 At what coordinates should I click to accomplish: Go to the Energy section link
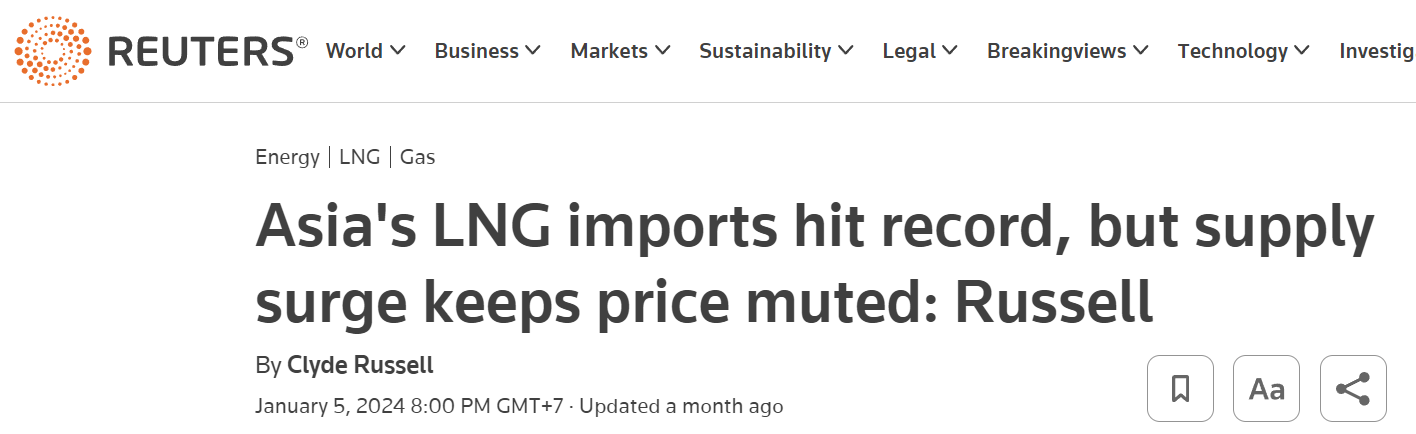click(287, 157)
